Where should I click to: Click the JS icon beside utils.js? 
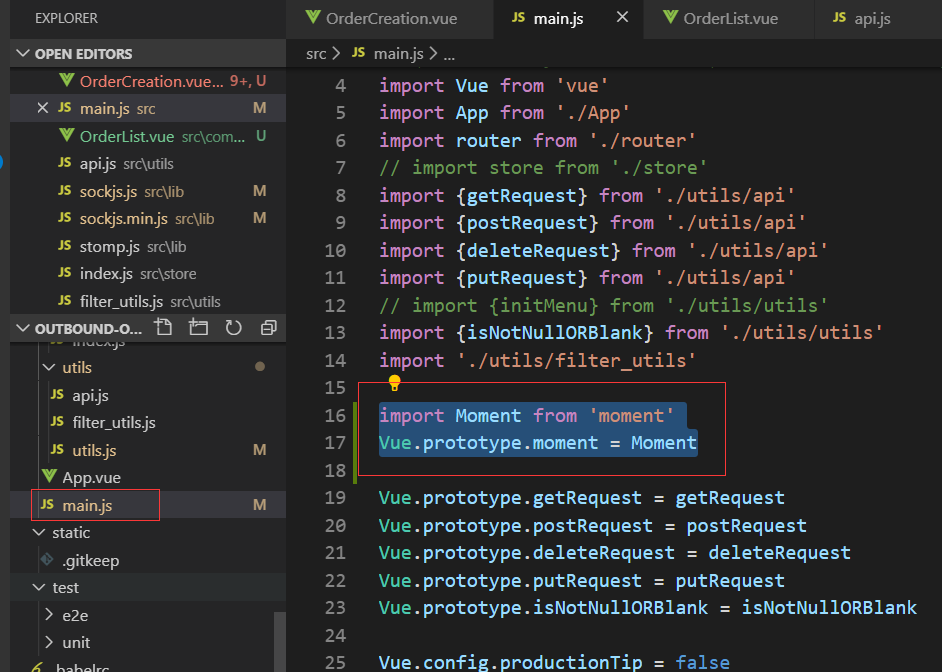pos(57,449)
